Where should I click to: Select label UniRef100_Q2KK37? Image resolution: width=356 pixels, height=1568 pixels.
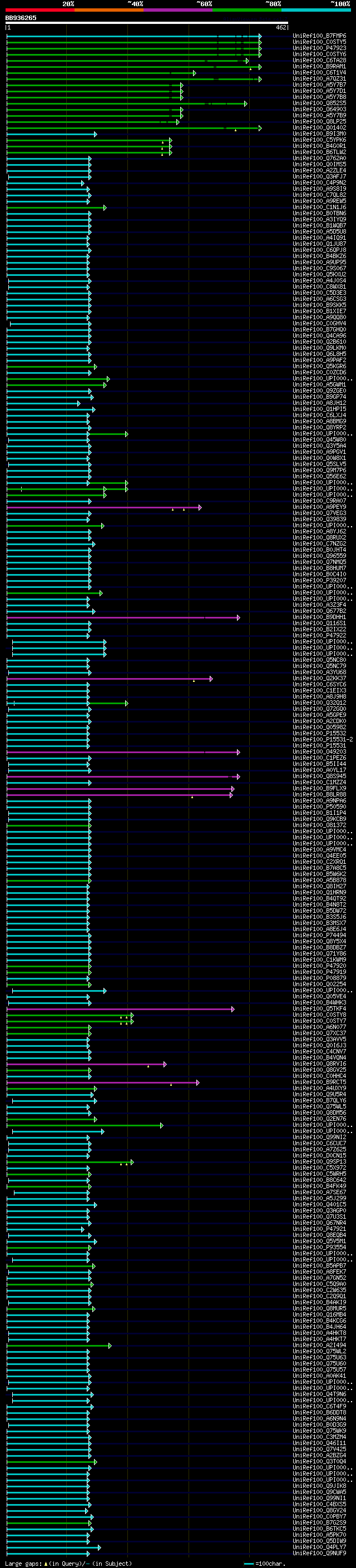319,679
